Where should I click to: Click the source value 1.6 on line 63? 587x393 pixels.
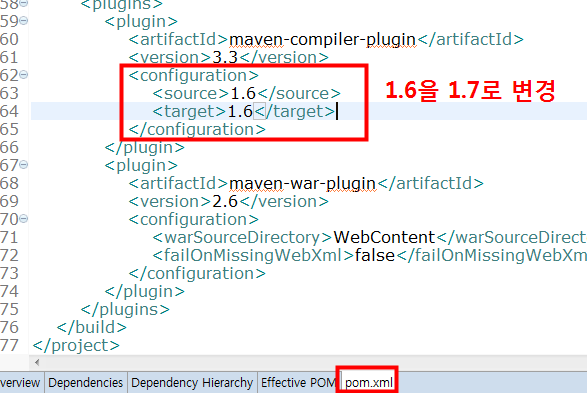click(x=243, y=93)
